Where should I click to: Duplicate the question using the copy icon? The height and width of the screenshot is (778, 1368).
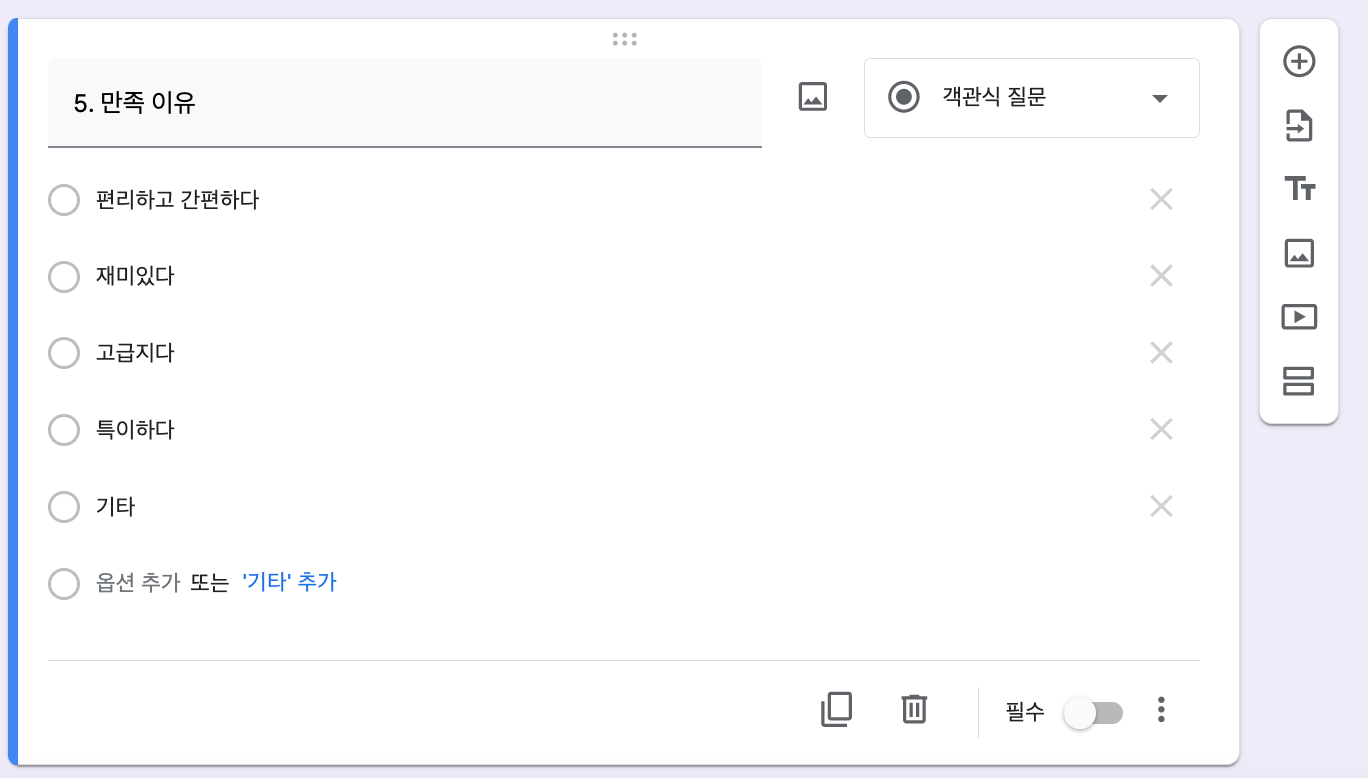click(x=836, y=709)
